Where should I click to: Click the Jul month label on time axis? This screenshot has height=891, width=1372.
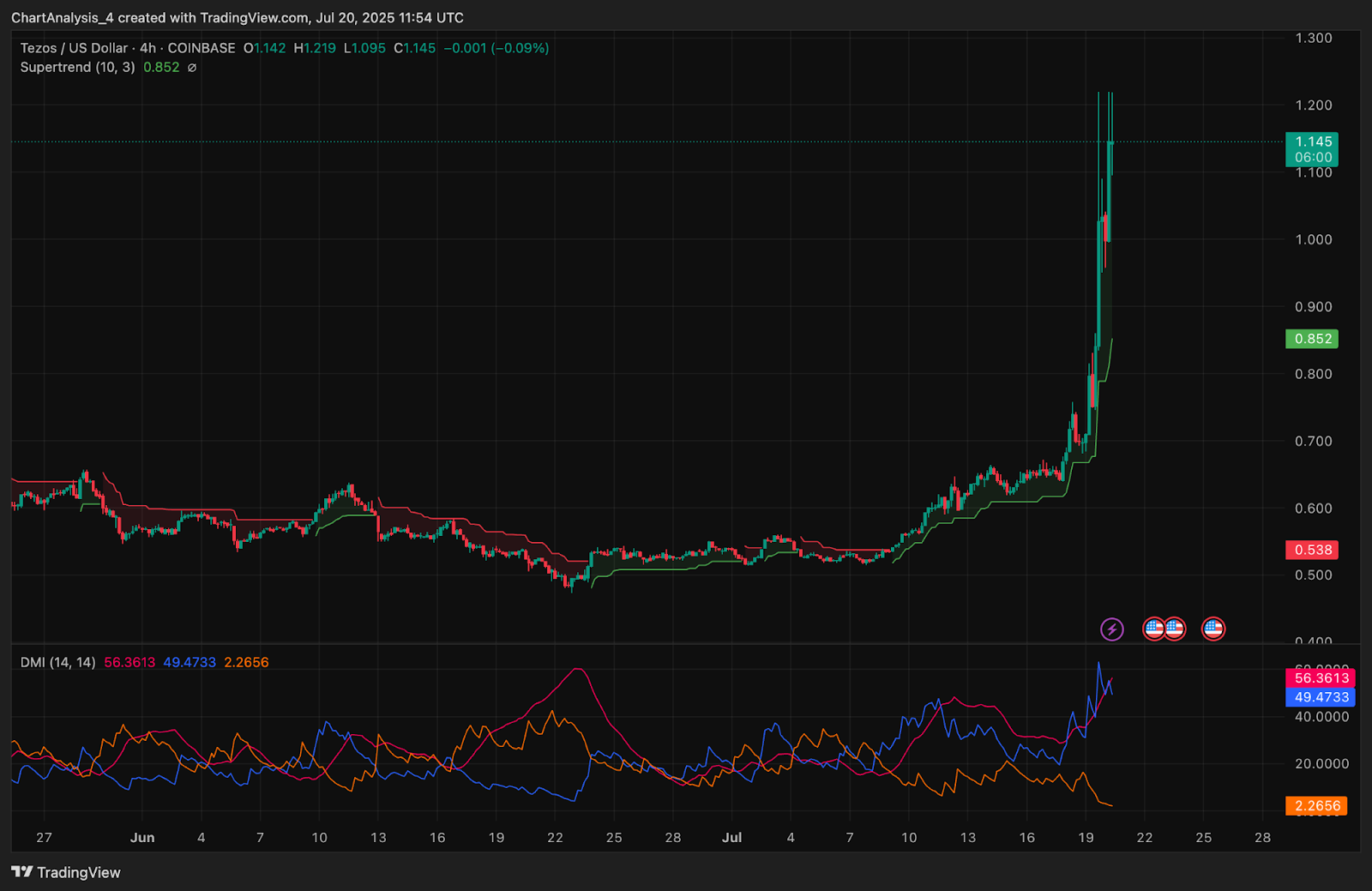[x=731, y=838]
